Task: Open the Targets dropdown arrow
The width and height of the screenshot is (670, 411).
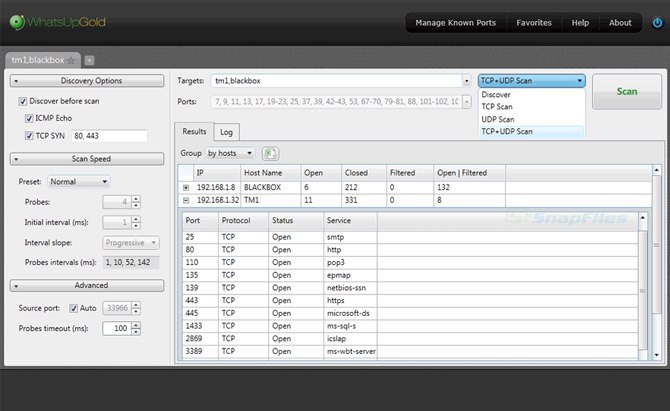Action: pos(466,81)
